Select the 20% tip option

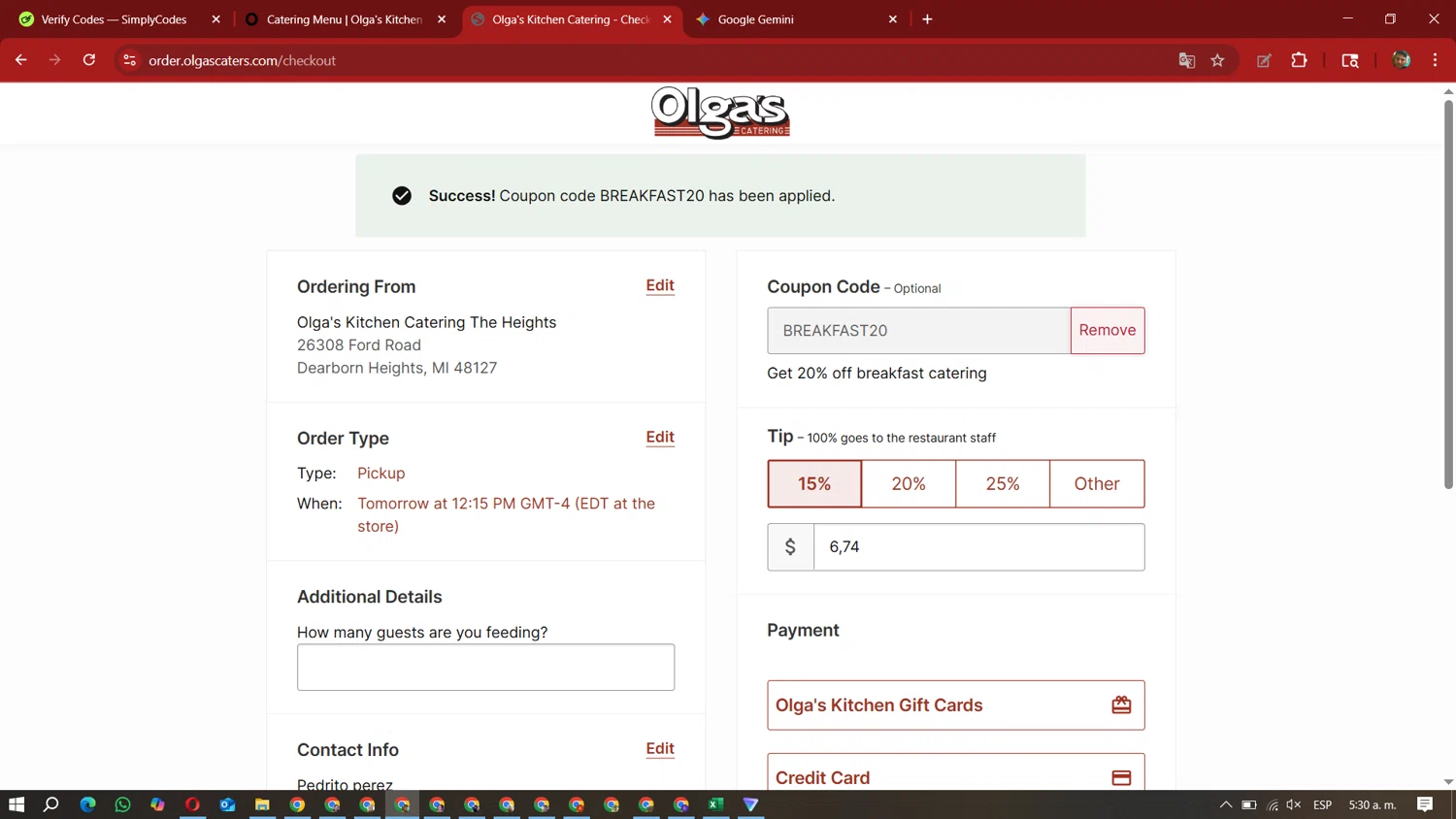909,483
